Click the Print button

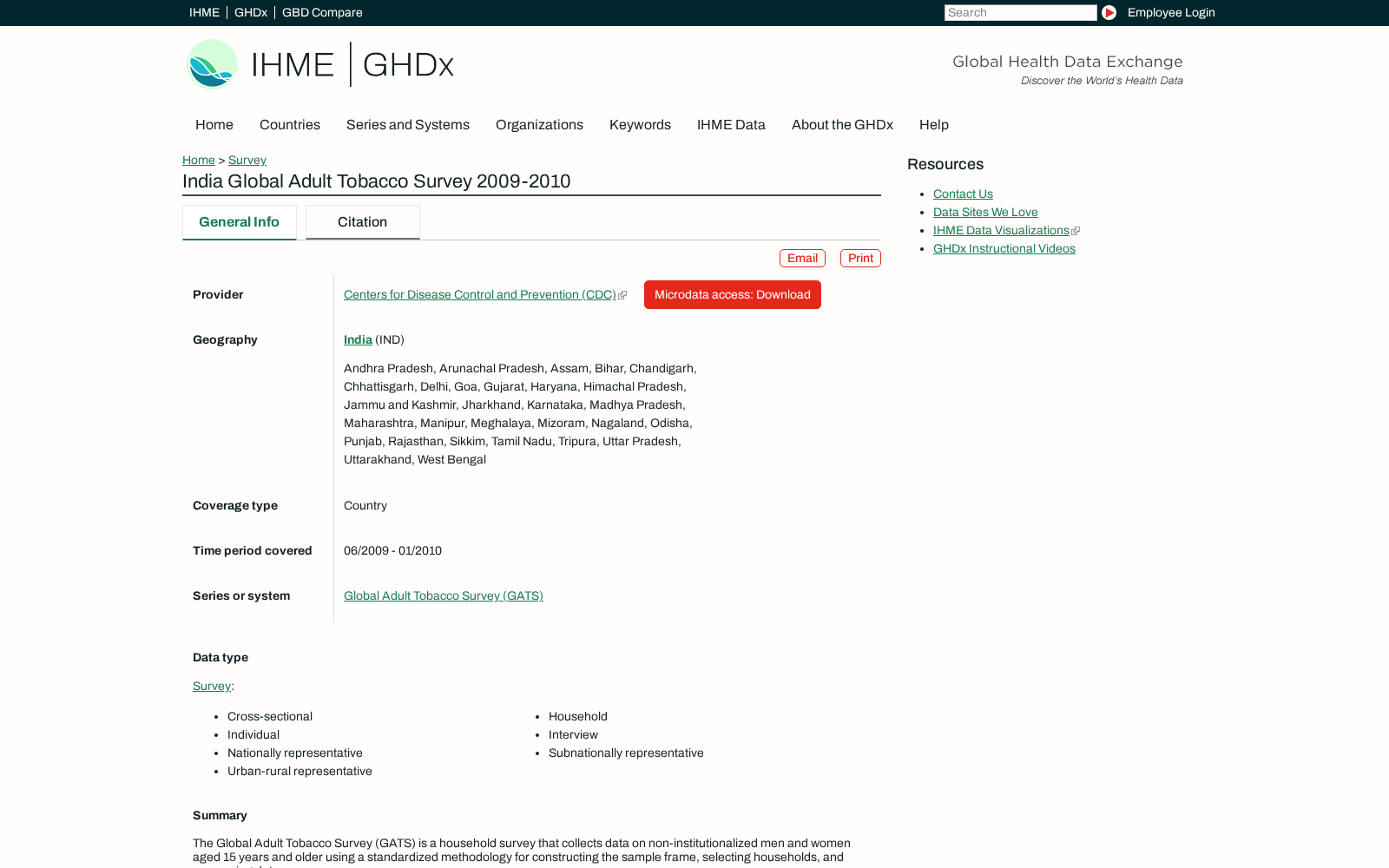pyautogui.click(x=860, y=259)
